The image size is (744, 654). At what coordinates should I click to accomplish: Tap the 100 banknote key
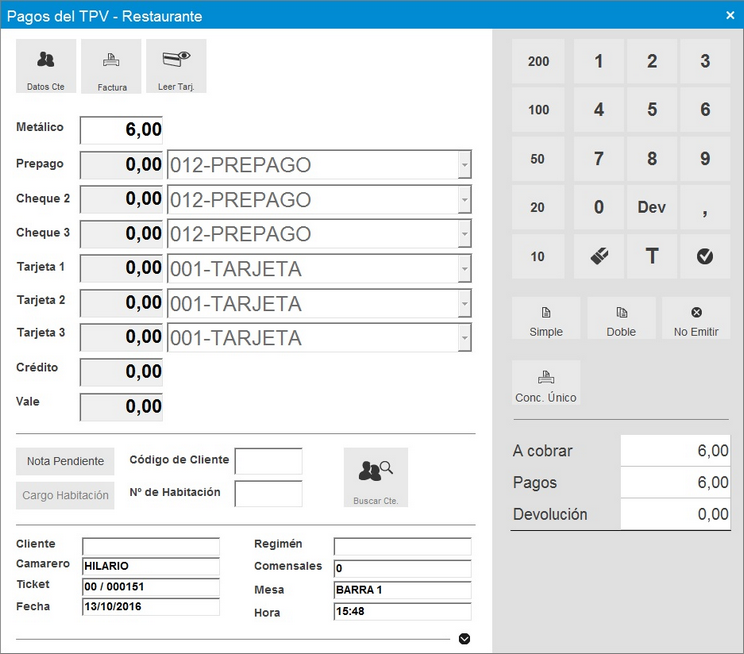tap(538, 110)
